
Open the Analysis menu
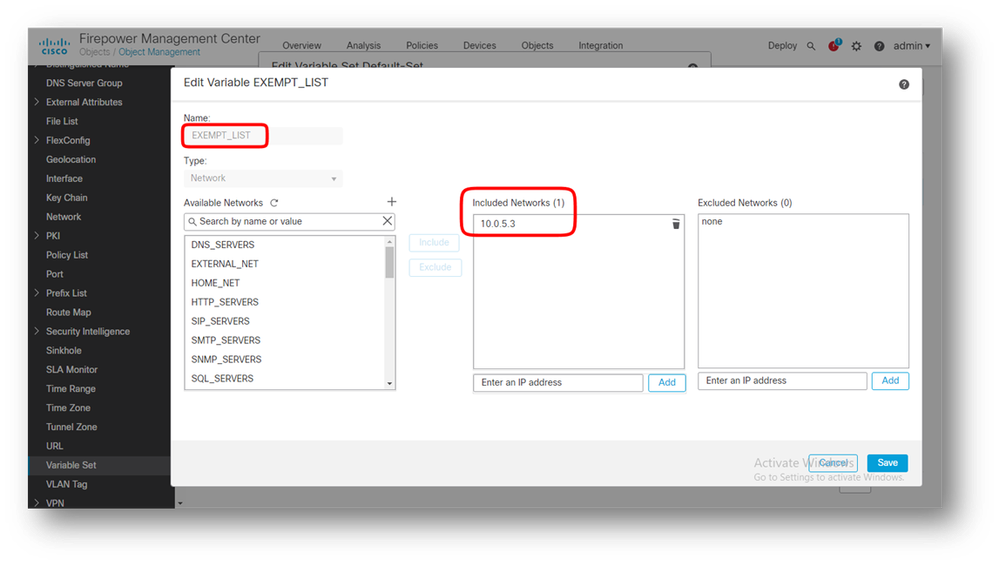point(363,46)
